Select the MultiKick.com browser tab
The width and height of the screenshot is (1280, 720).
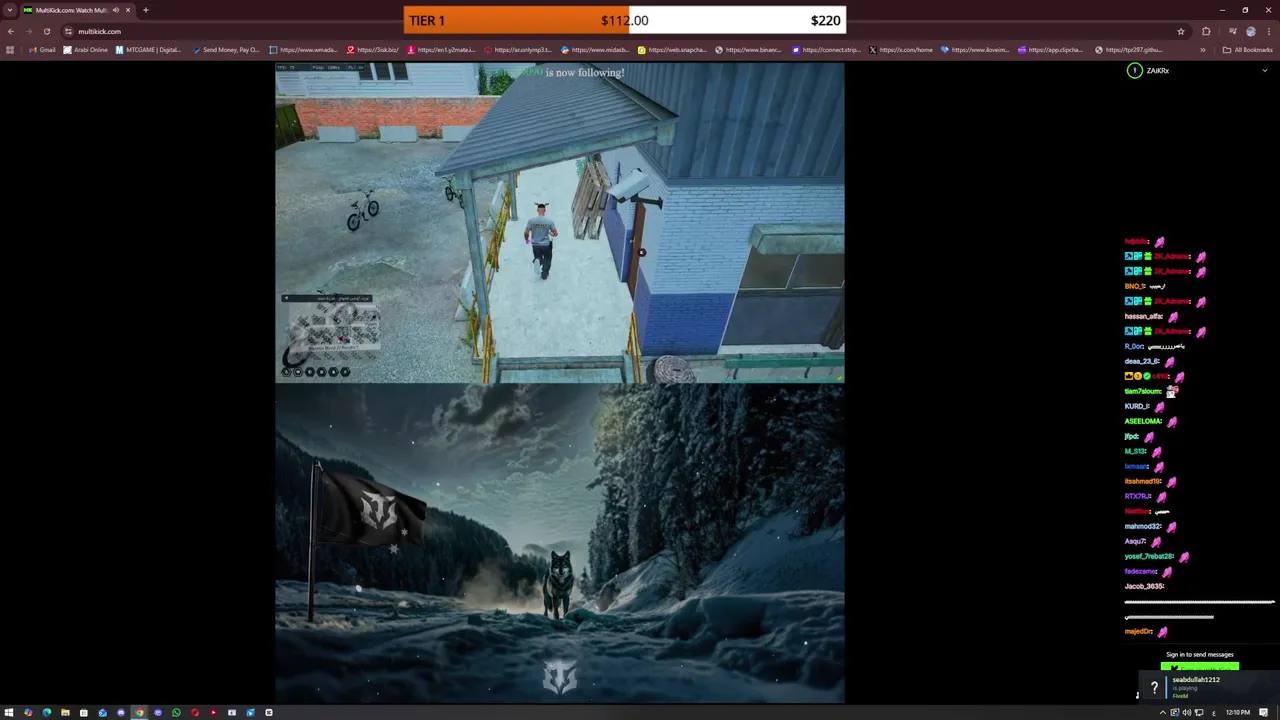tap(78, 10)
